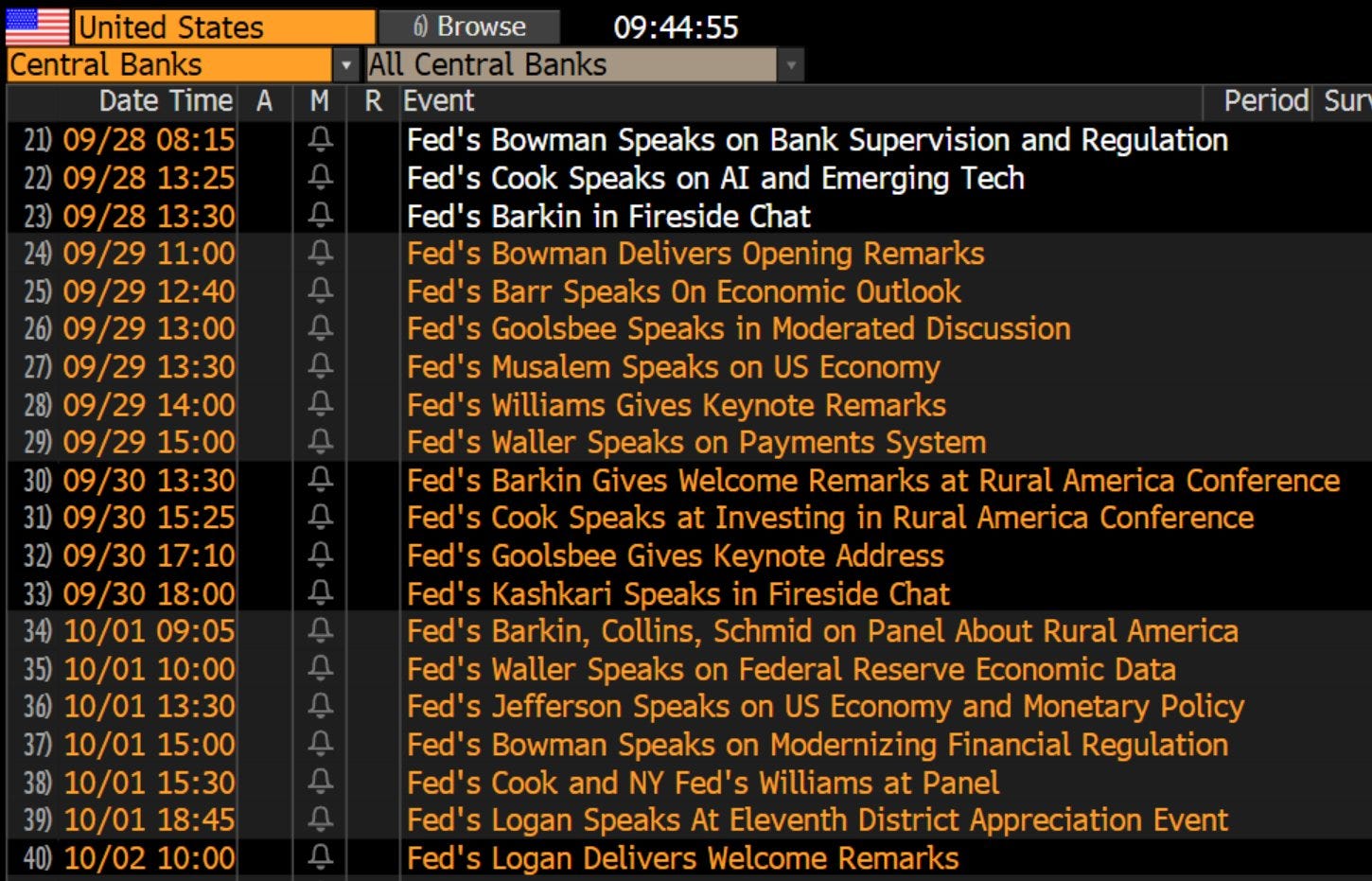Screen dimensions: 1372x881
Task: Toggle alert bell for Cook AI and Emerging Tech
Action: (320, 178)
